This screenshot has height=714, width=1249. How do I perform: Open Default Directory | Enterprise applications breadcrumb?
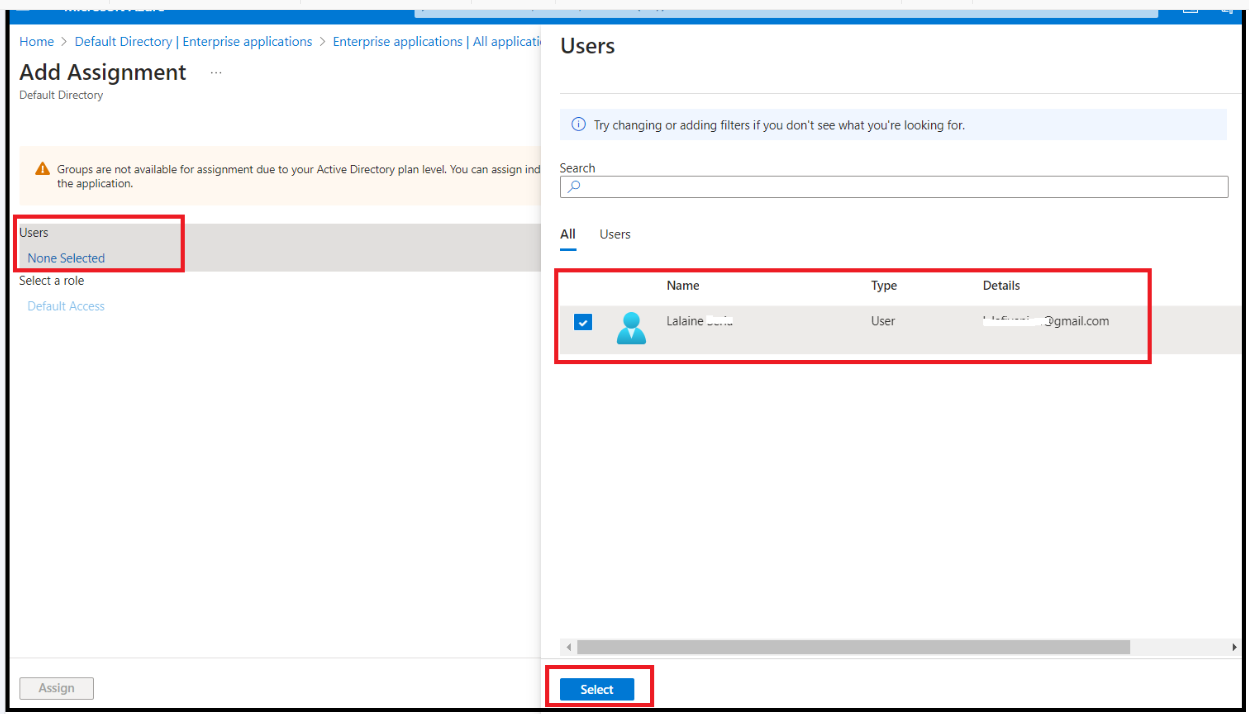click(x=194, y=41)
